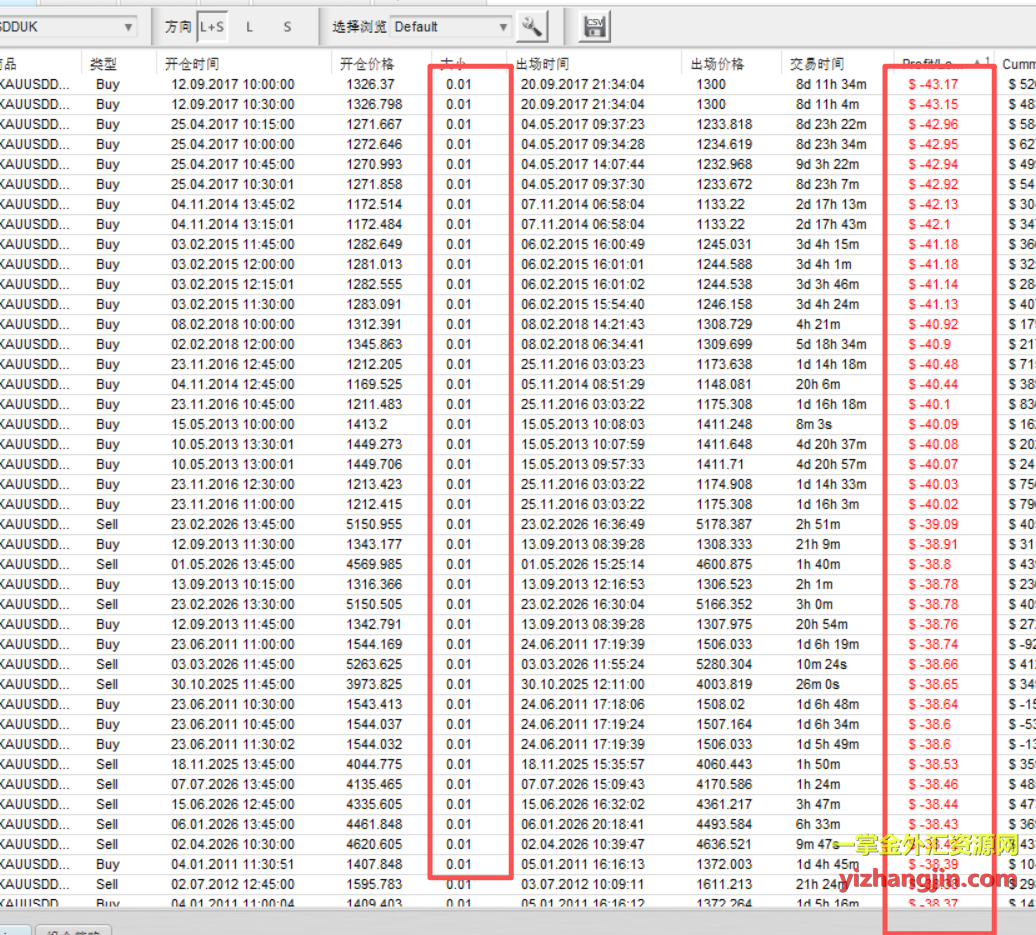Click duration 4d 20h 37m
This screenshot has height=935, width=1036.
pos(831,444)
